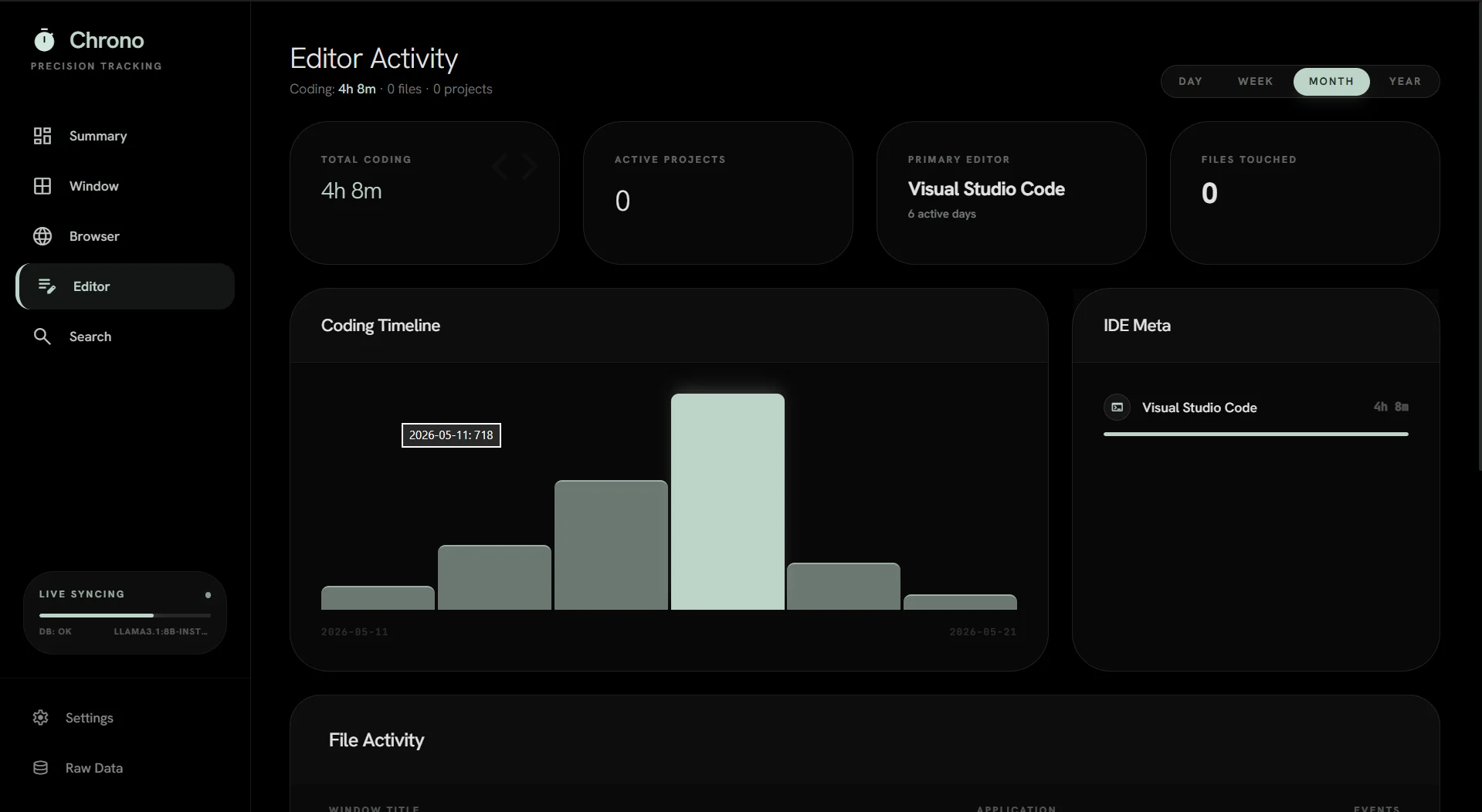Click the 'DB: OK' status text

pyautogui.click(x=56, y=631)
